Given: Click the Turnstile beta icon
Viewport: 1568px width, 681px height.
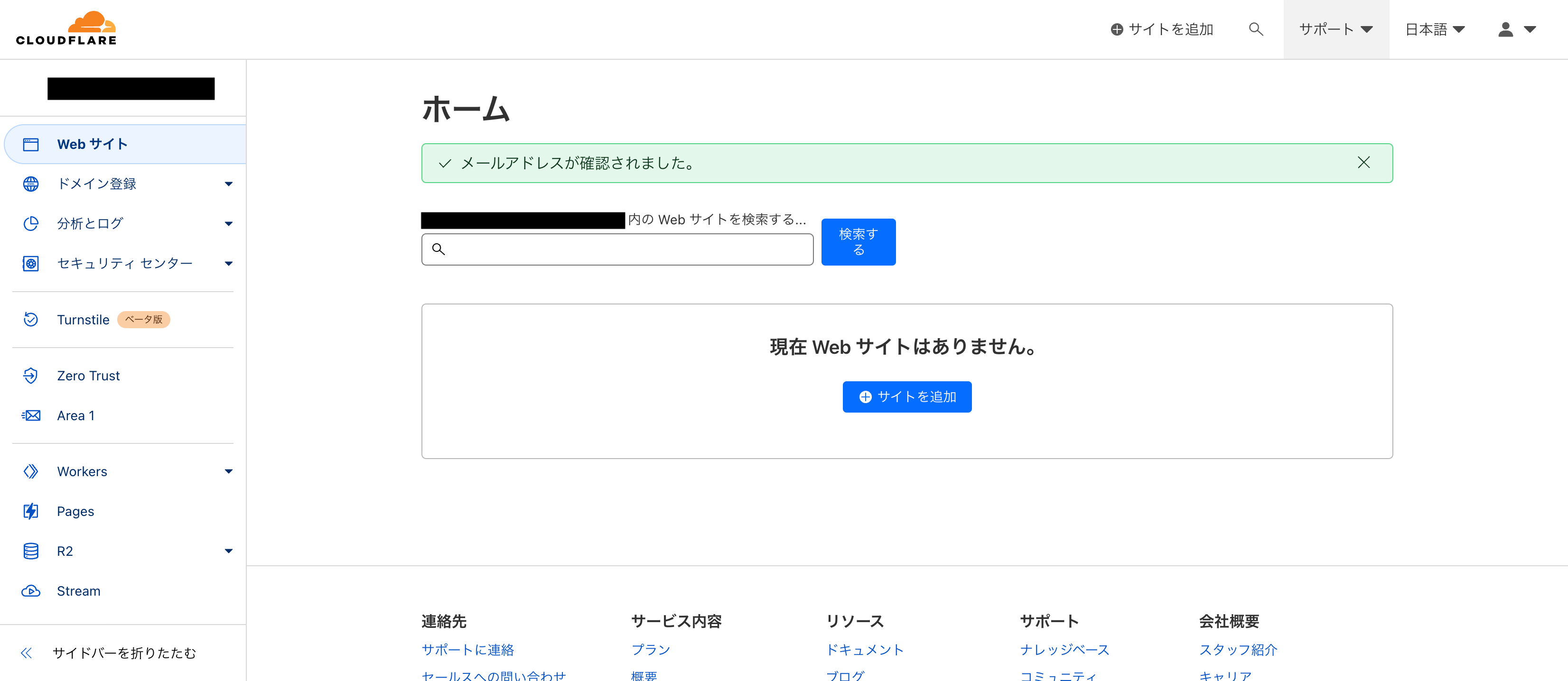Looking at the screenshot, I should (29, 319).
